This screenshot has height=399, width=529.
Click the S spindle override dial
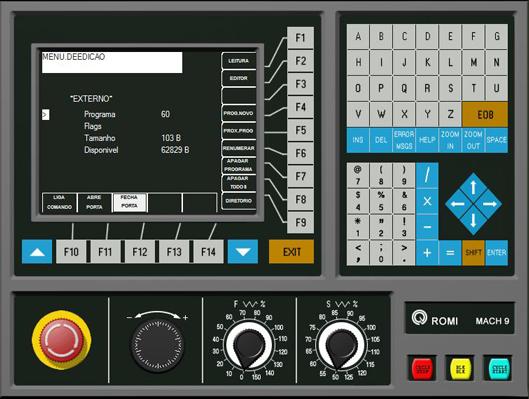click(x=341, y=346)
